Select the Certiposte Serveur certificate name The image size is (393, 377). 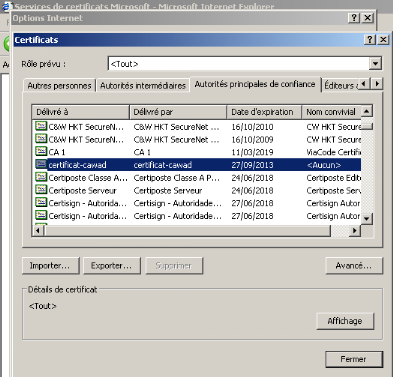click(82, 190)
